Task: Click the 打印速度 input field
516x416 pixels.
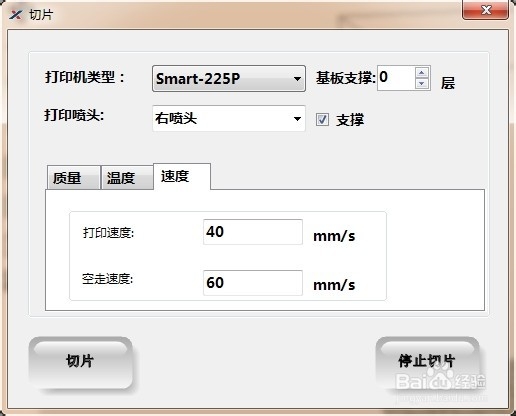Action: coord(253,232)
